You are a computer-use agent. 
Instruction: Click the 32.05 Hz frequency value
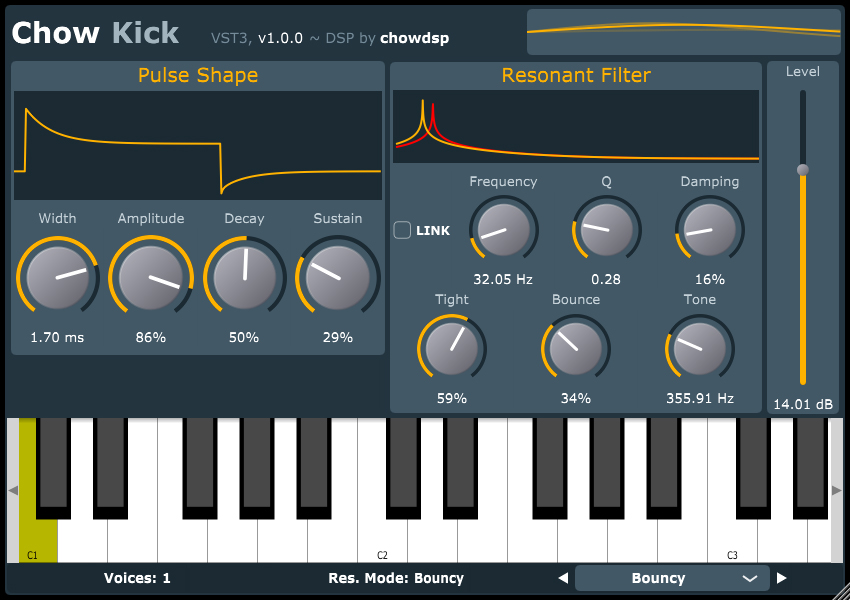[x=503, y=280]
